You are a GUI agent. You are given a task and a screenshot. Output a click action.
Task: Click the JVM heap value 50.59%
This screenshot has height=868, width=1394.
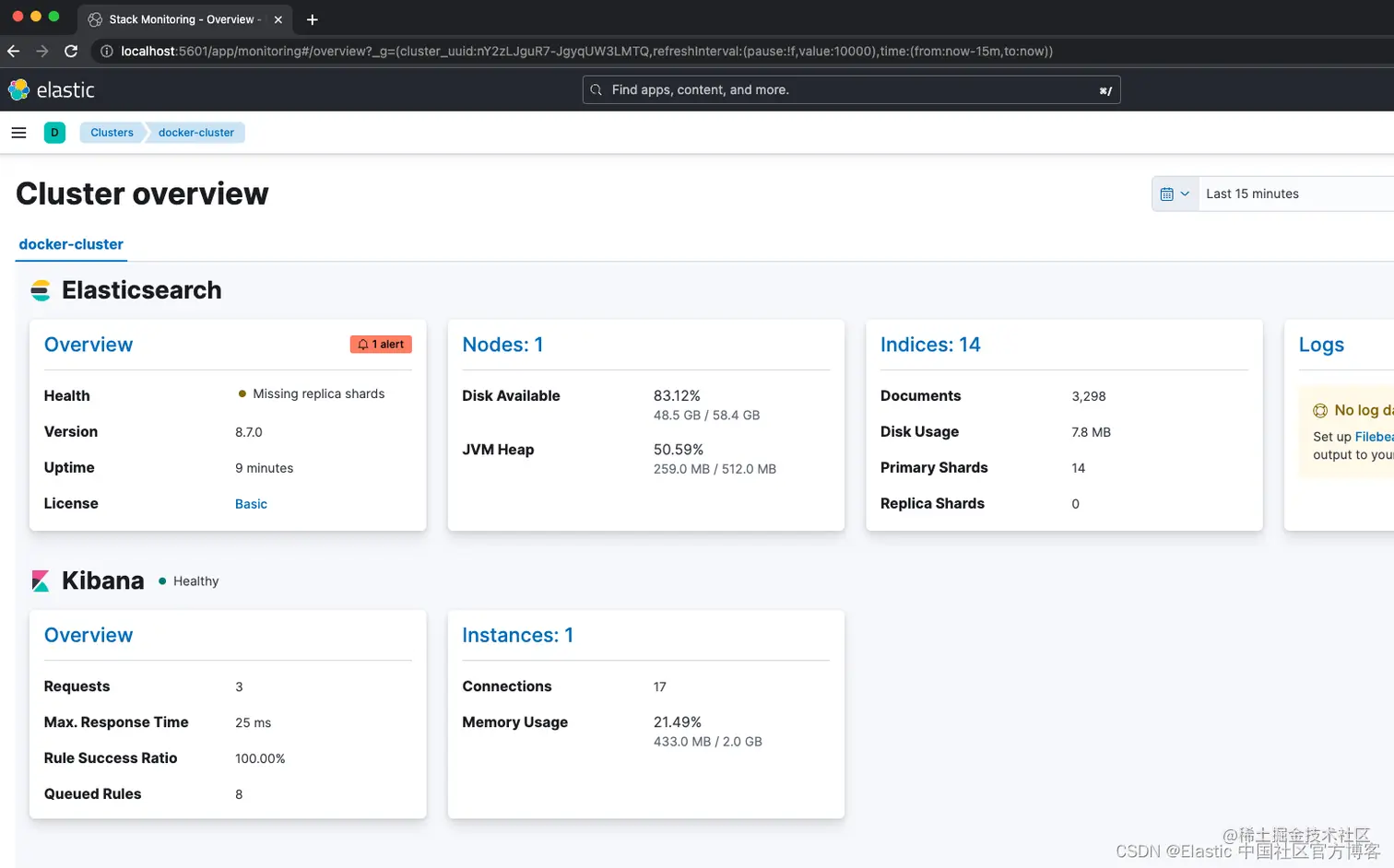point(679,450)
